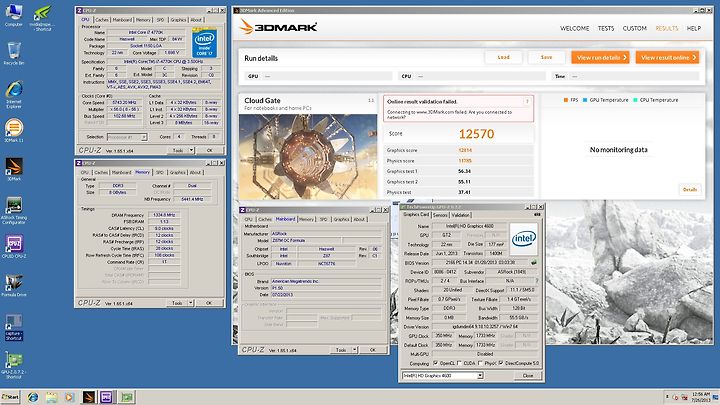Launch Internet Explorer from the desktop
Viewport: 720px width, 405px height.
tap(14, 94)
